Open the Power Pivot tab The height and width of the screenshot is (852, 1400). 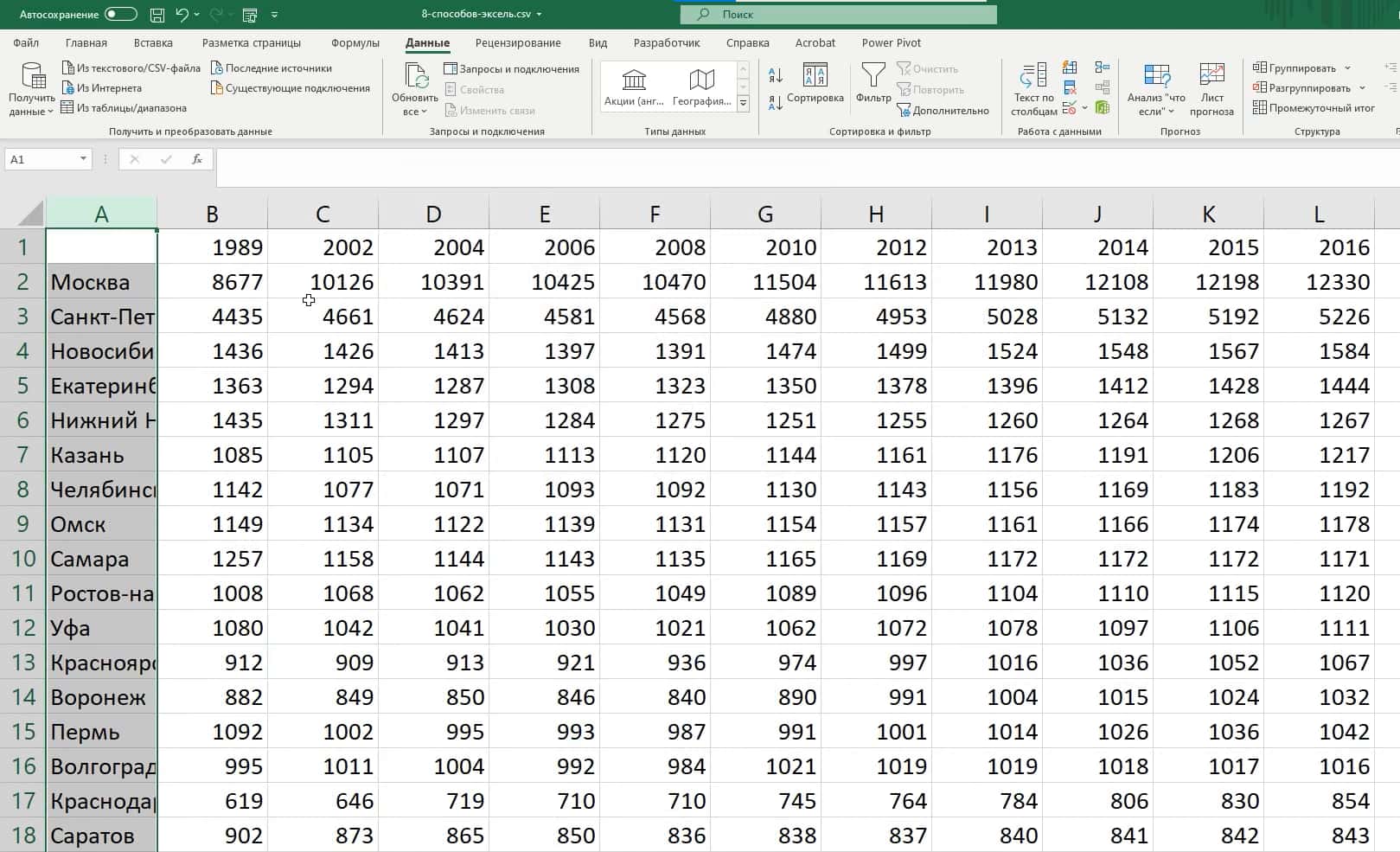pos(891,43)
